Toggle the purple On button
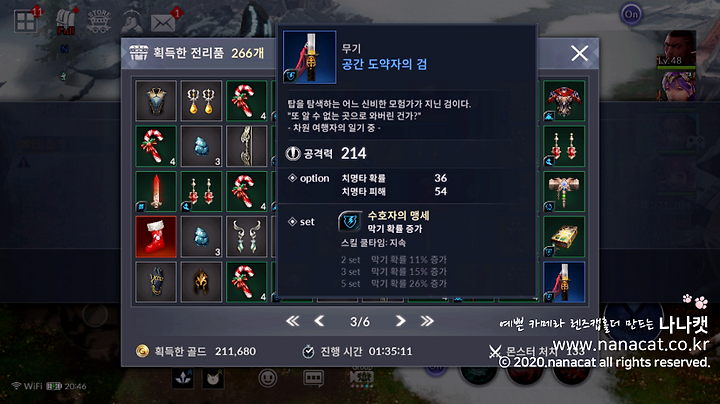 point(631,14)
